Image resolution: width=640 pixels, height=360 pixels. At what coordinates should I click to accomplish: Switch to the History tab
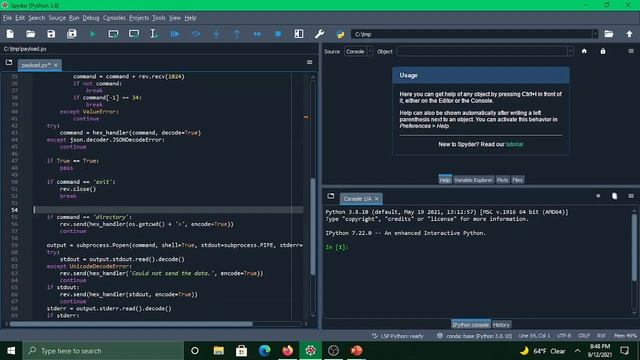point(501,325)
